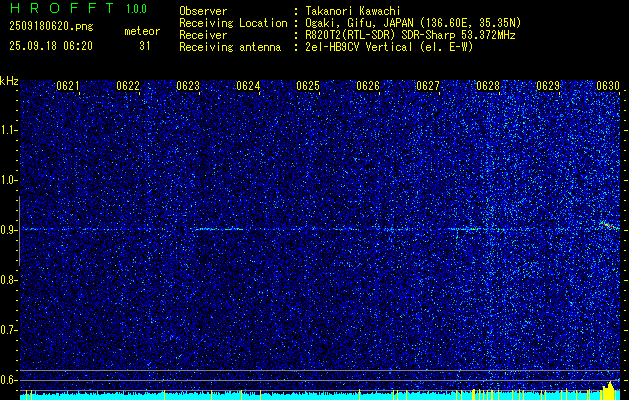This screenshot has height=400, width=629.
Task: Click the Receiving antenna label
Action: point(230,47)
